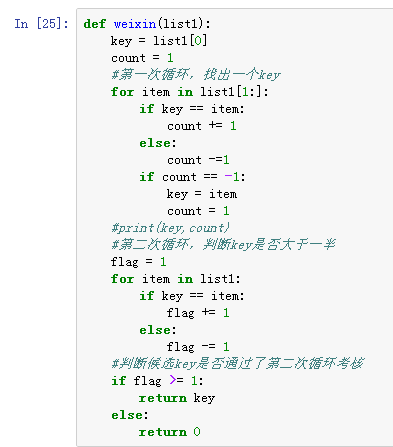Click the line for item in list1[1:]:
This screenshot has height=447, width=393.
pos(190,92)
